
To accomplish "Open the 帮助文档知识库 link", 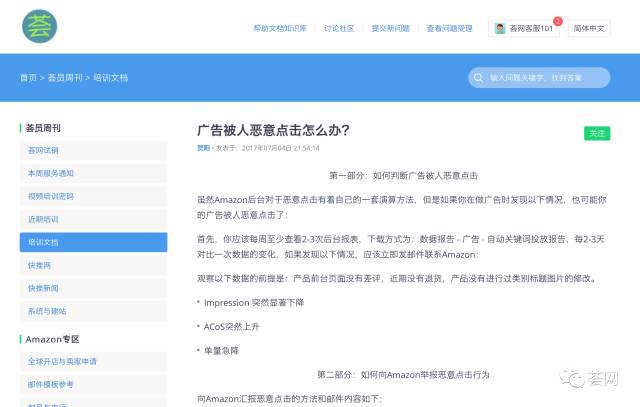I will (280, 29).
